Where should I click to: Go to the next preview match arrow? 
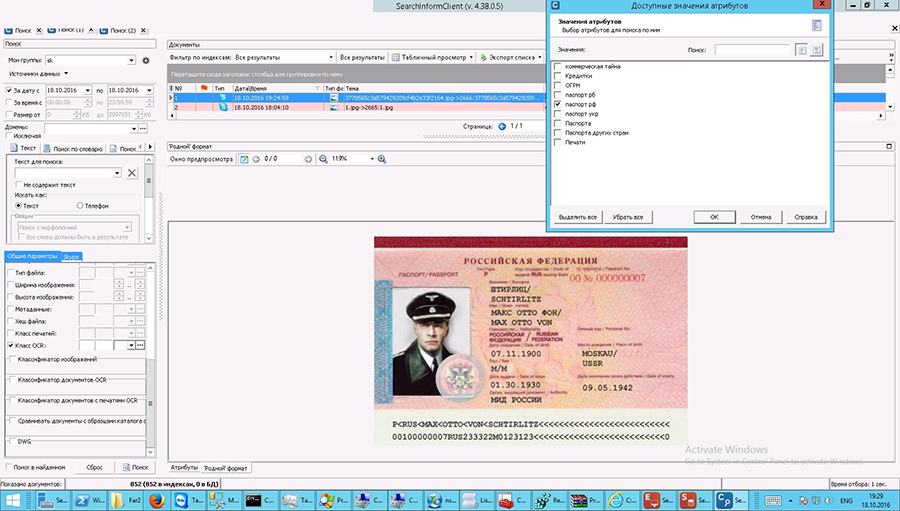point(308,159)
